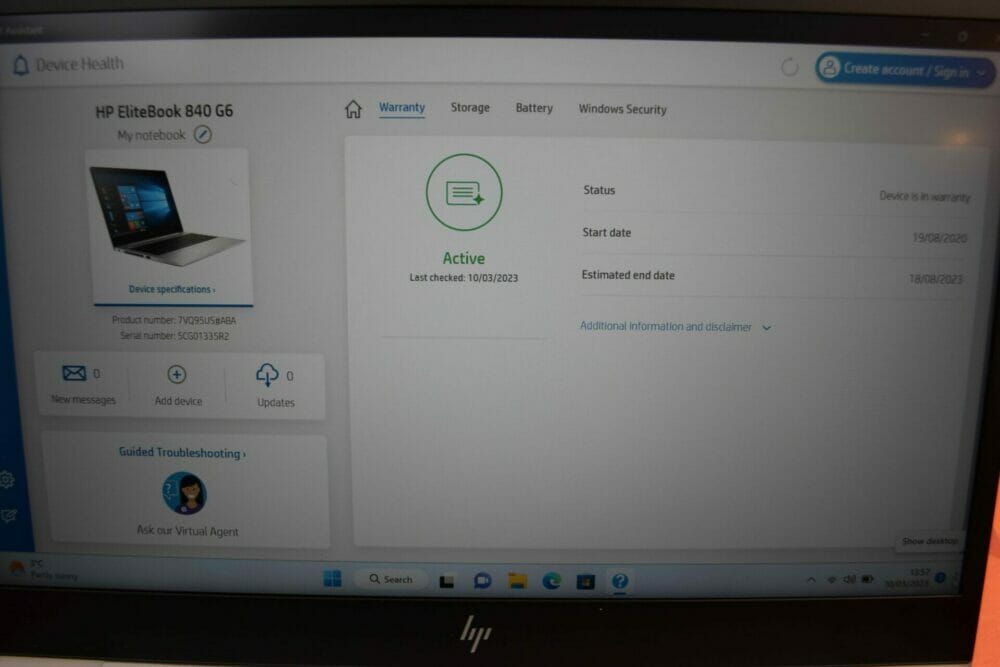1000x667 pixels.
Task: Open the Device specifications link
Action: point(172,290)
